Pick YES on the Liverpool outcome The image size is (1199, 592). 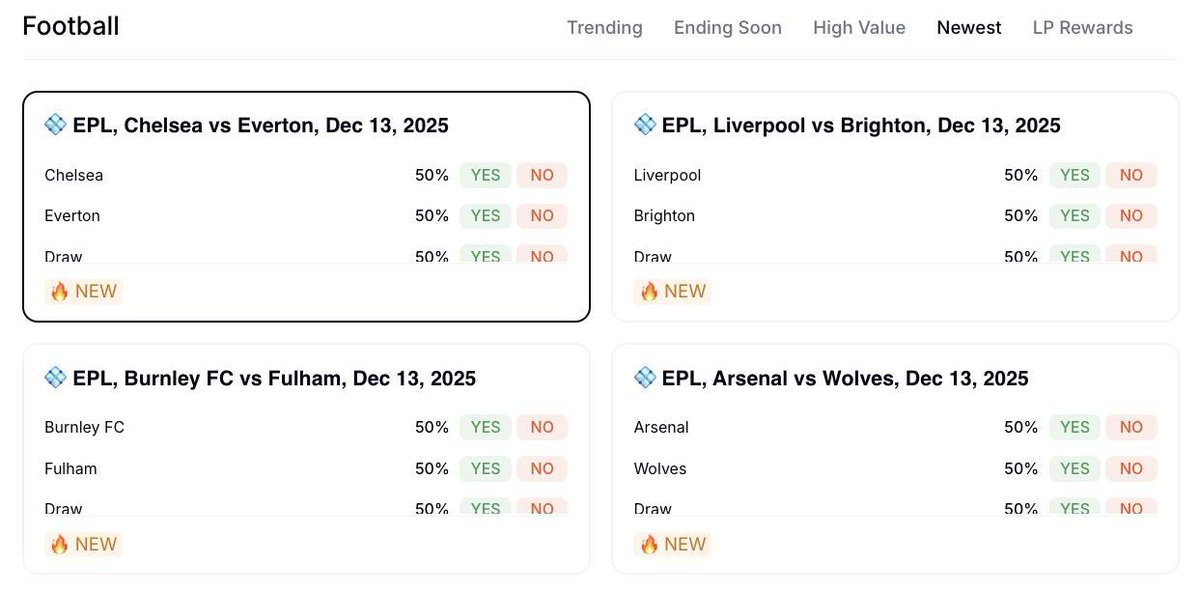point(1074,175)
